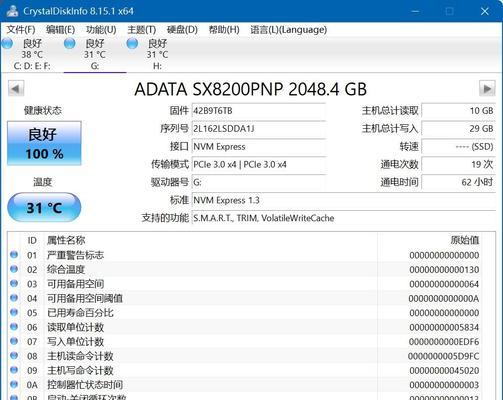Click status dot for attribute 04 可用备用空间阈值
The image size is (503, 400).
point(14,298)
